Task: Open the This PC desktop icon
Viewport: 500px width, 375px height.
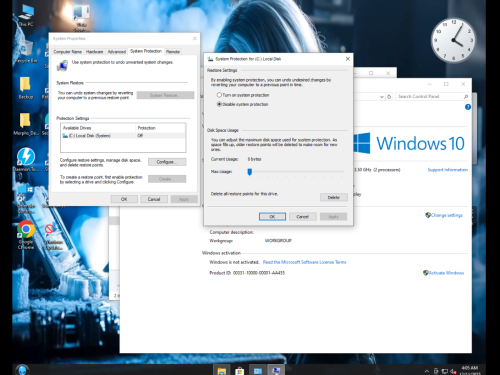Action: pyautogui.click(x=26, y=15)
